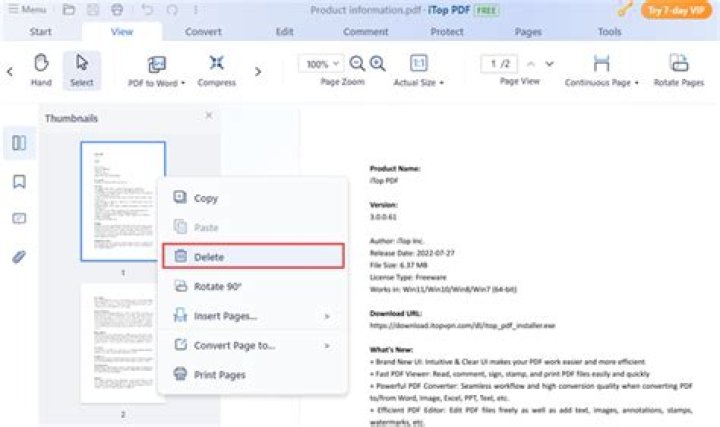The width and height of the screenshot is (720, 427).
Task: Select the Hand tool
Action: pos(41,70)
